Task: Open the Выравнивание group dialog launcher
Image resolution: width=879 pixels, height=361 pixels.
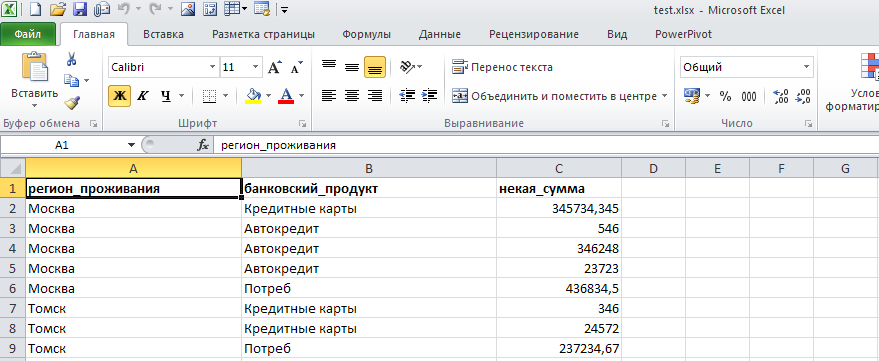Action: 665,123
